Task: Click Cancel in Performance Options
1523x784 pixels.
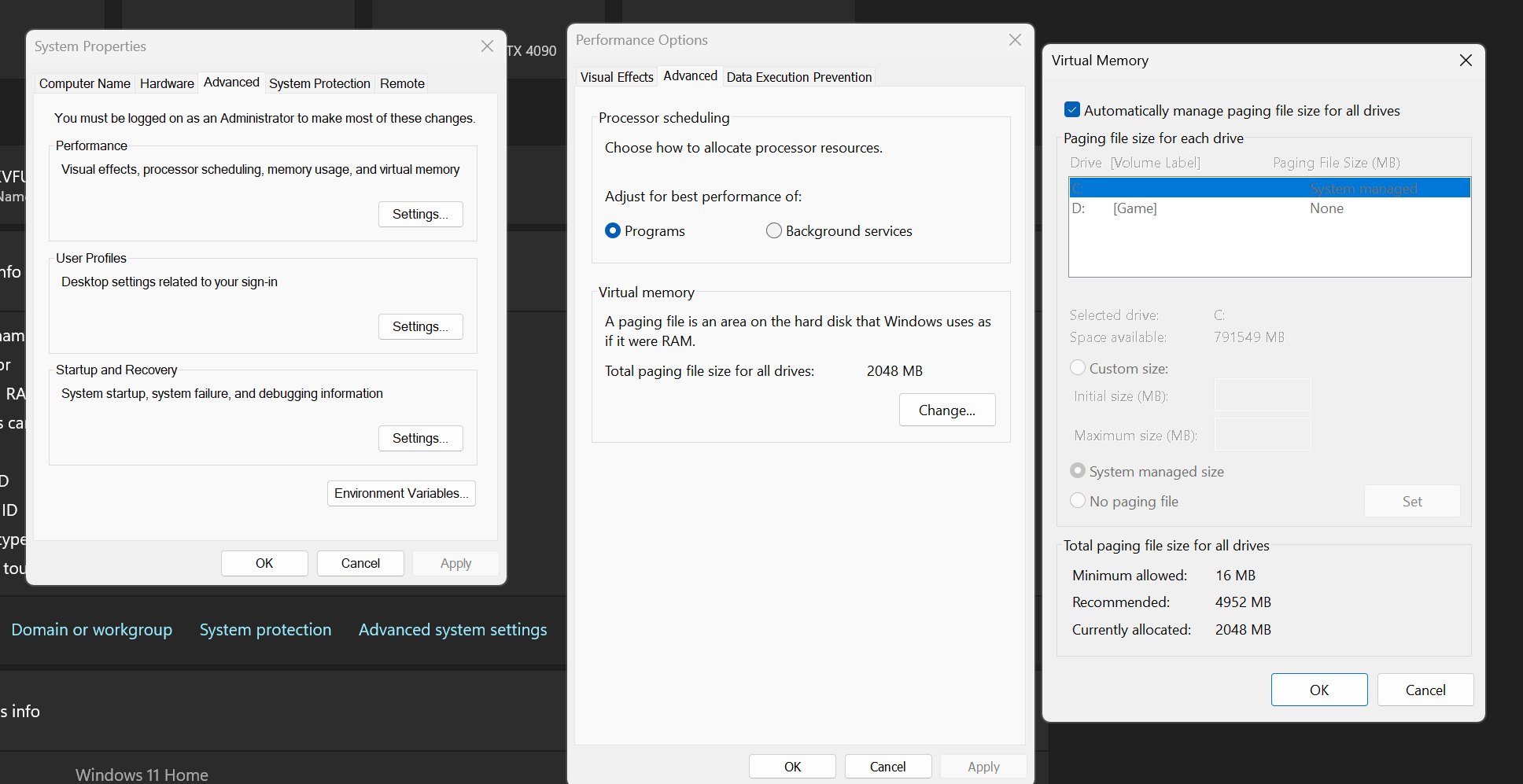Action: 888,767
